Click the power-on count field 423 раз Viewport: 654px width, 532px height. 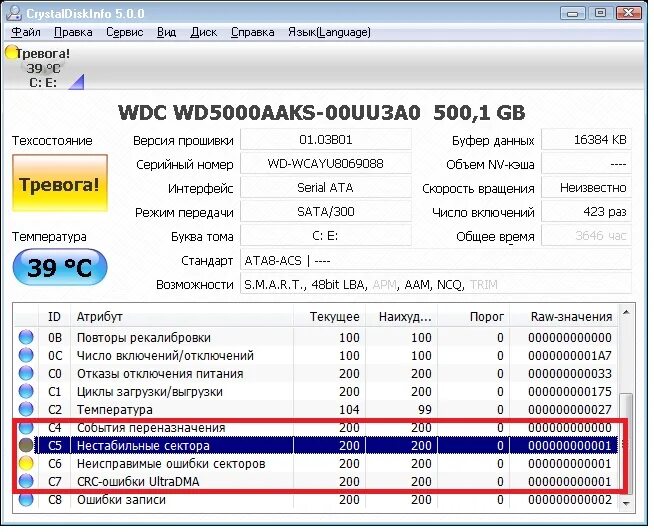586,212
